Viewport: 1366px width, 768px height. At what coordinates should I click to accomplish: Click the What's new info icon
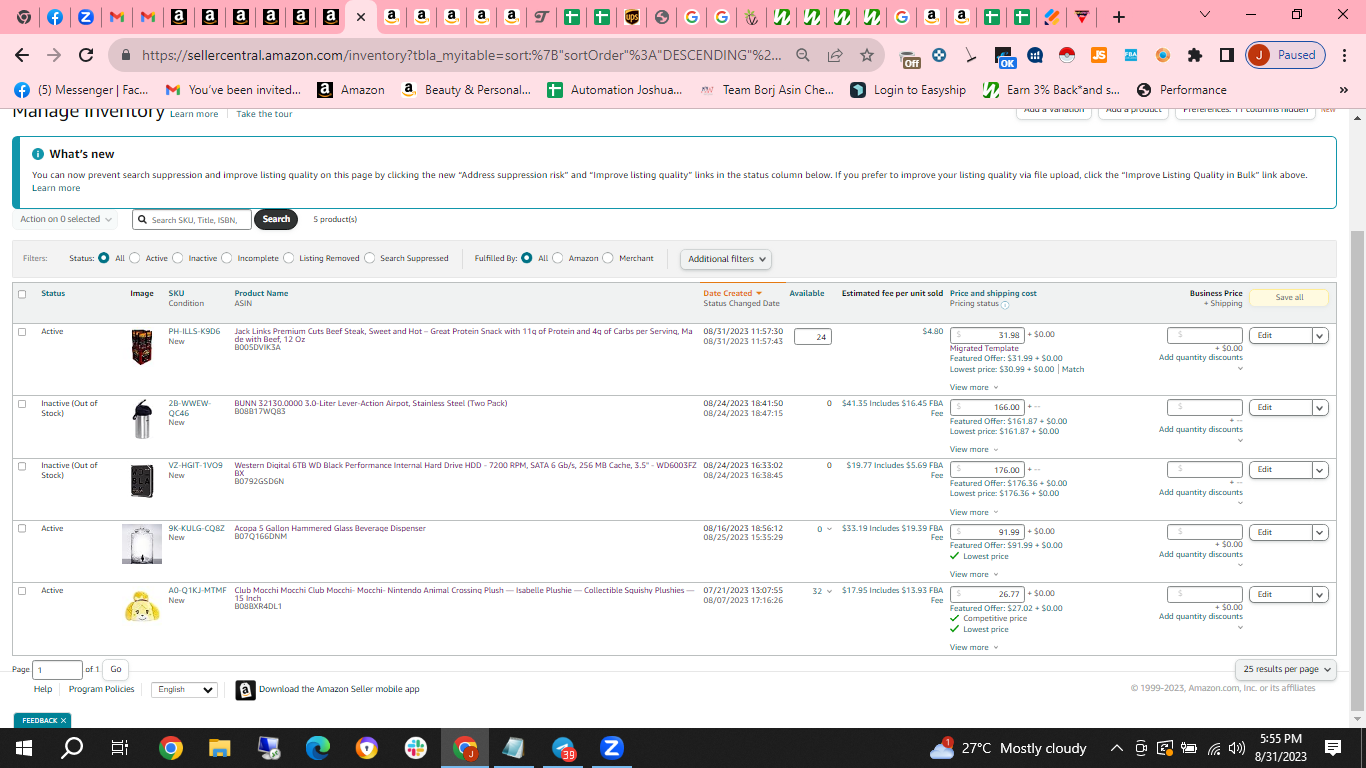[38, 154]
